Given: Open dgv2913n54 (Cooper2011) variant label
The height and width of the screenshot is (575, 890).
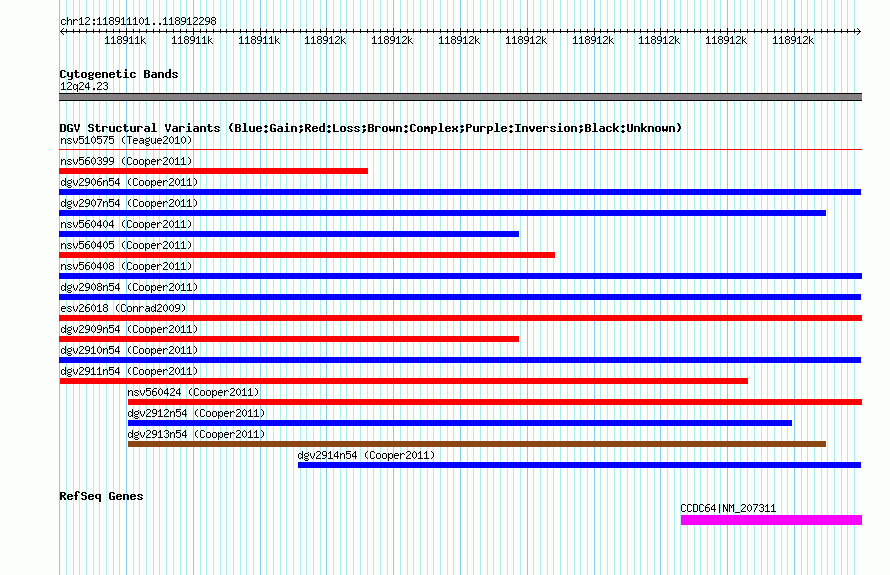Looking at the screenshot, I should click(196, 434).
